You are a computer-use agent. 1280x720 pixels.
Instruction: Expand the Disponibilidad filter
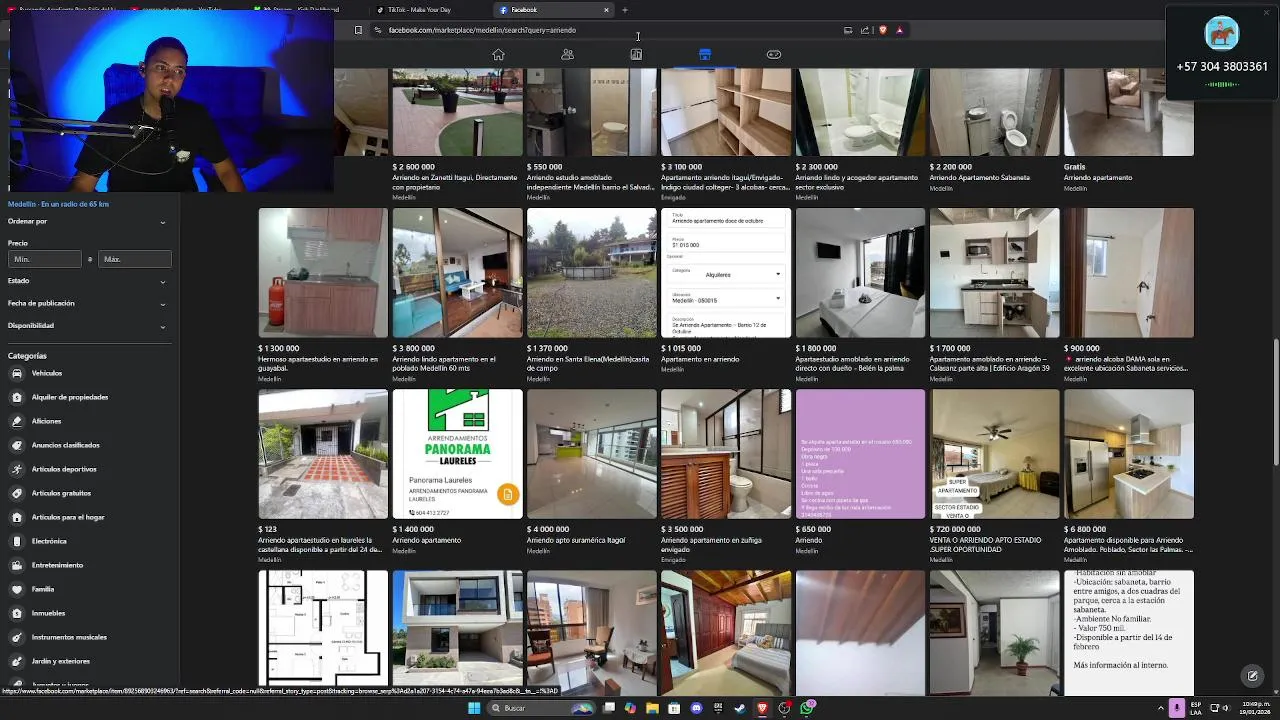point(88,325)
